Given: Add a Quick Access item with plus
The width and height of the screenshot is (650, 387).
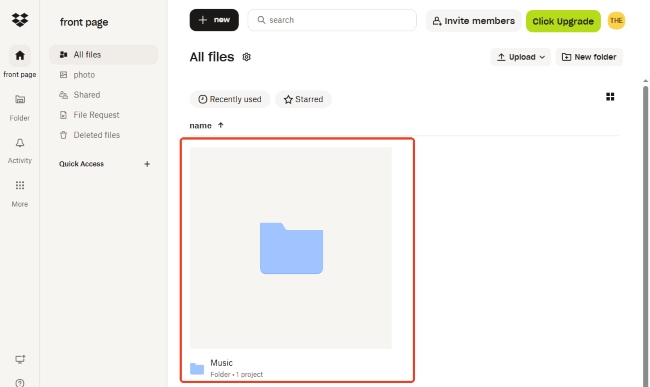Looking at the screenshot, I should (147, 164).
